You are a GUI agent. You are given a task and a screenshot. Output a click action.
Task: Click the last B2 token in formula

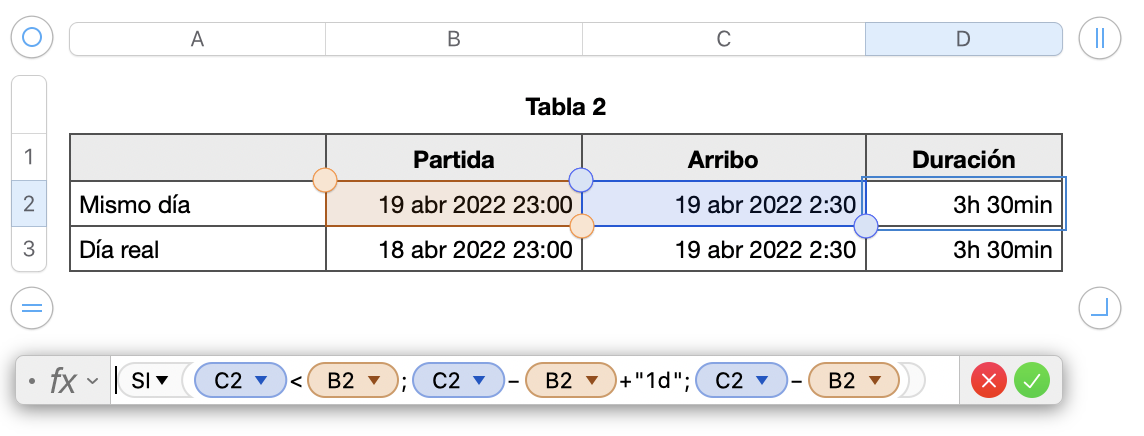[842, 380]
